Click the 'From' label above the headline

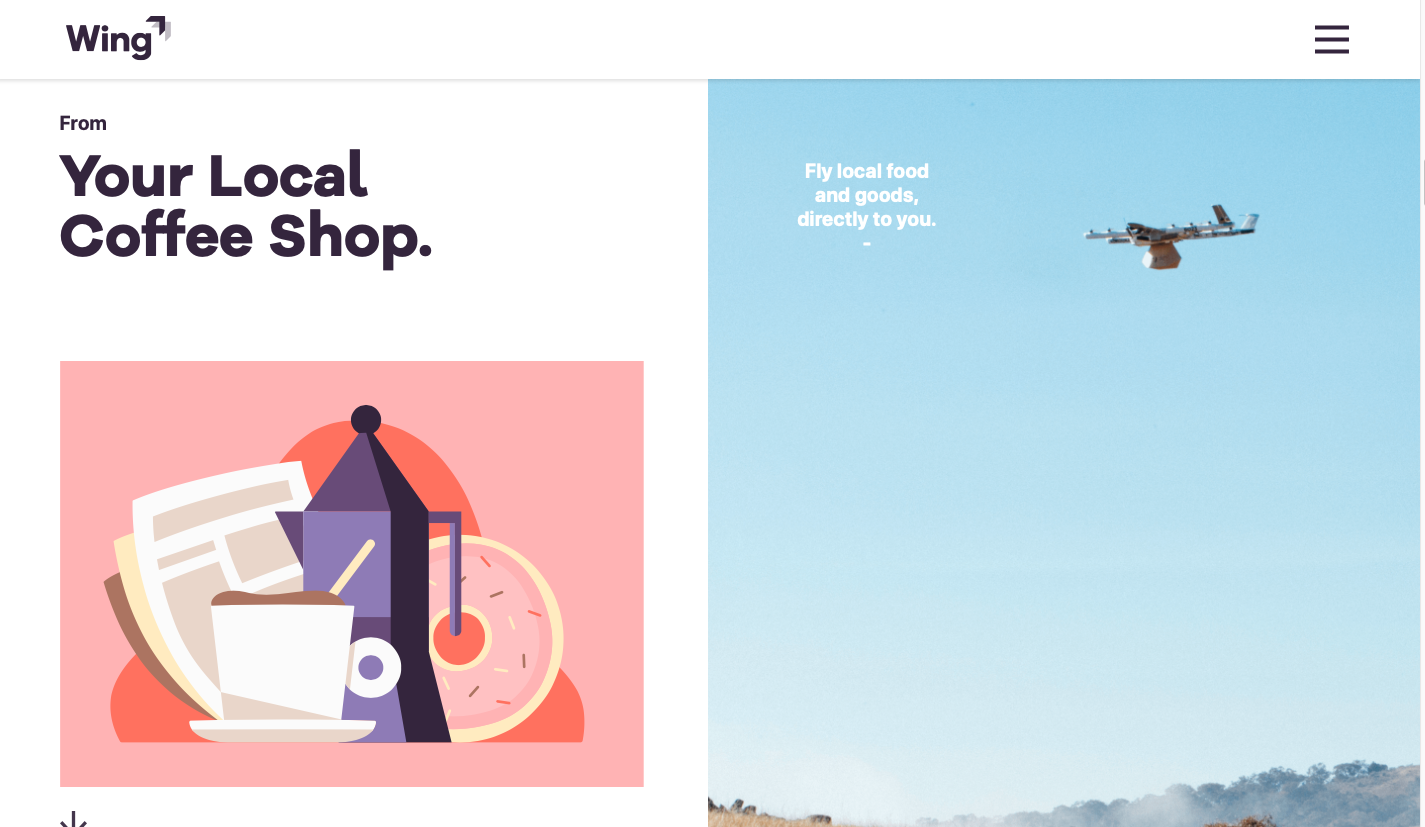pyautogui.click(x=83, y=123)
